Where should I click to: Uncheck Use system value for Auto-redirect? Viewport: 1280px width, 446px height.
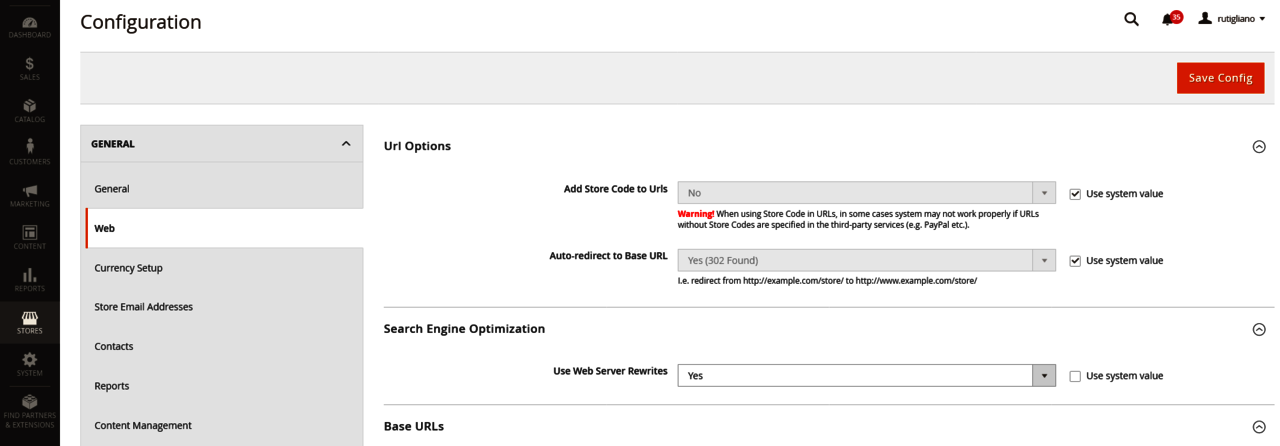click(x=1075, y=261)
